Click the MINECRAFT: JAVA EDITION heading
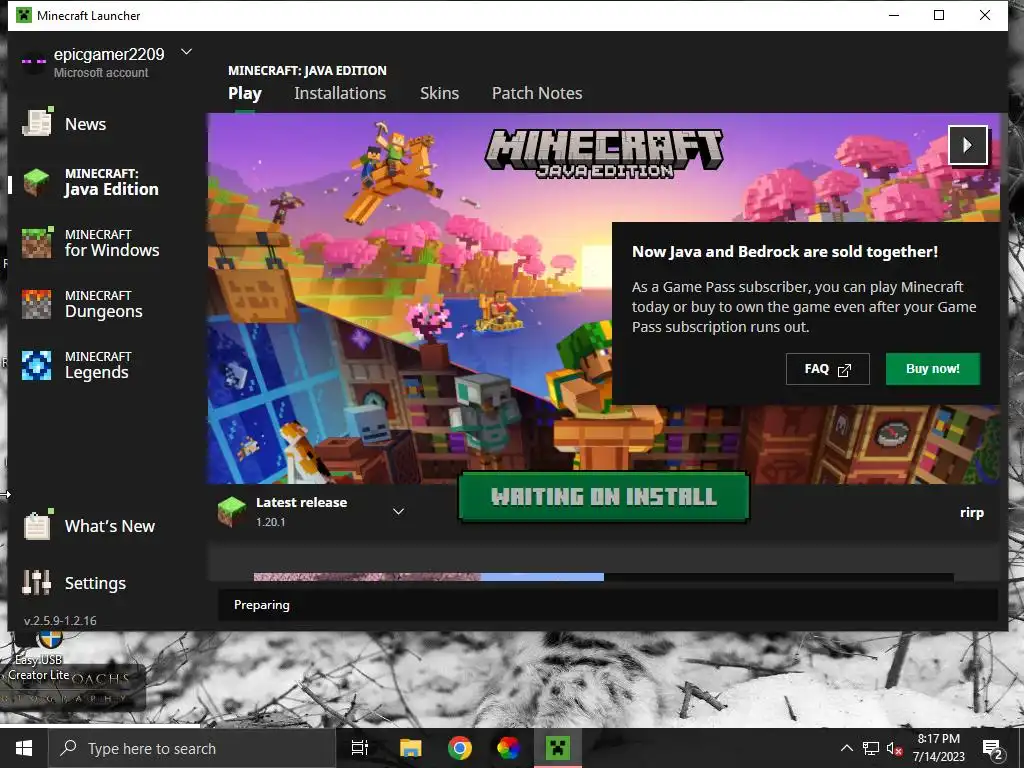Image resolution: width=1024 pixels, height=768 pixels. 307,71
